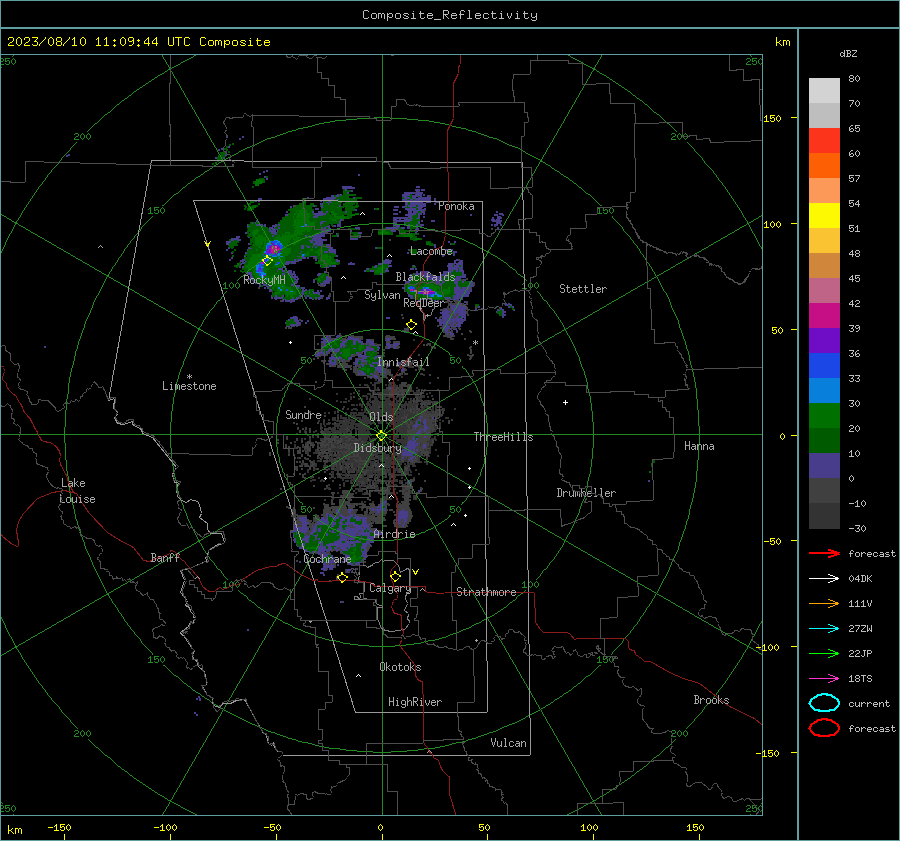Click the Limestone label
900x841 pixels.
(x=189, y=386)
